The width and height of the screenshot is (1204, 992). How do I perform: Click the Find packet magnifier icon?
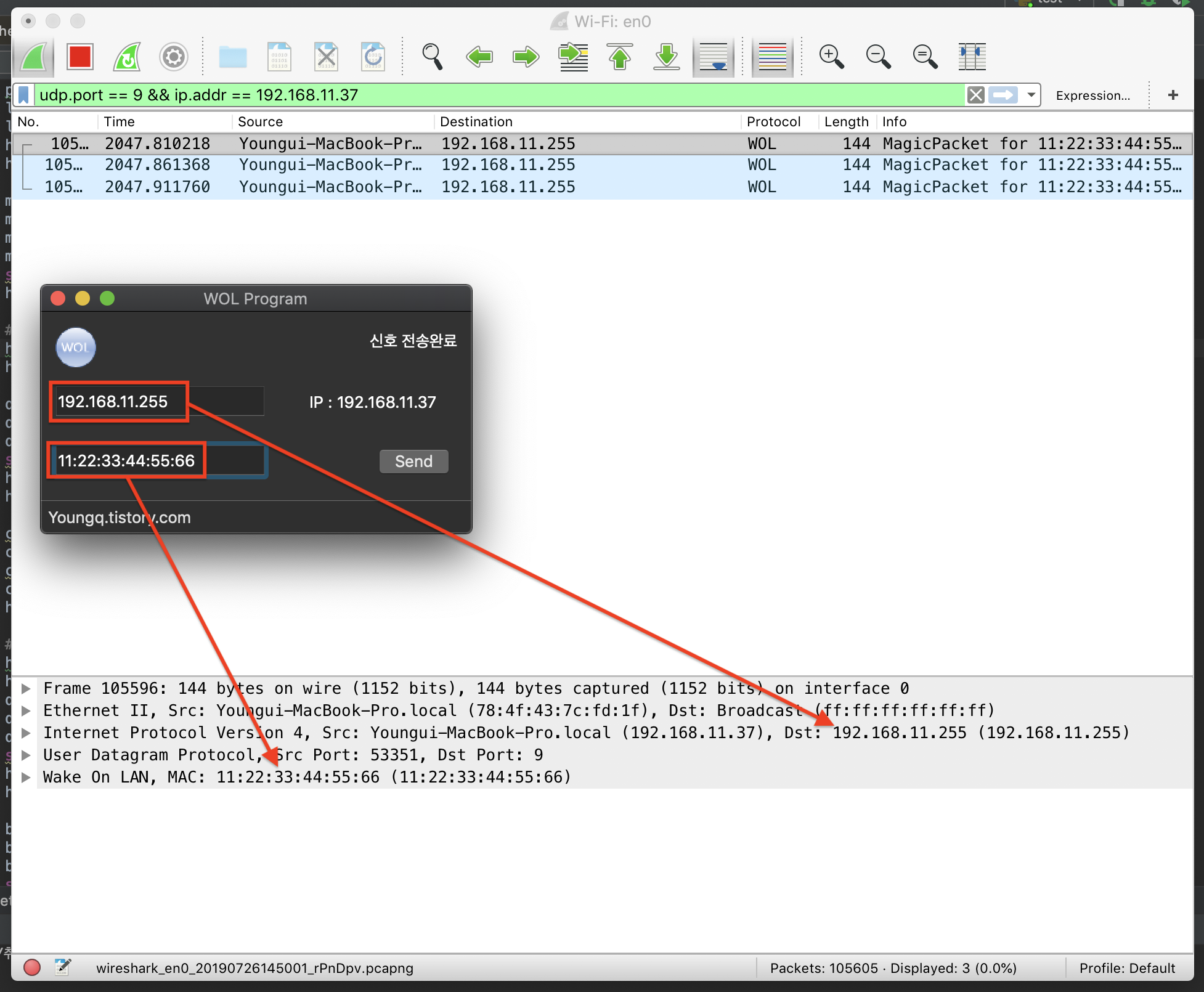pyautogui.click(x=432, y=57)
